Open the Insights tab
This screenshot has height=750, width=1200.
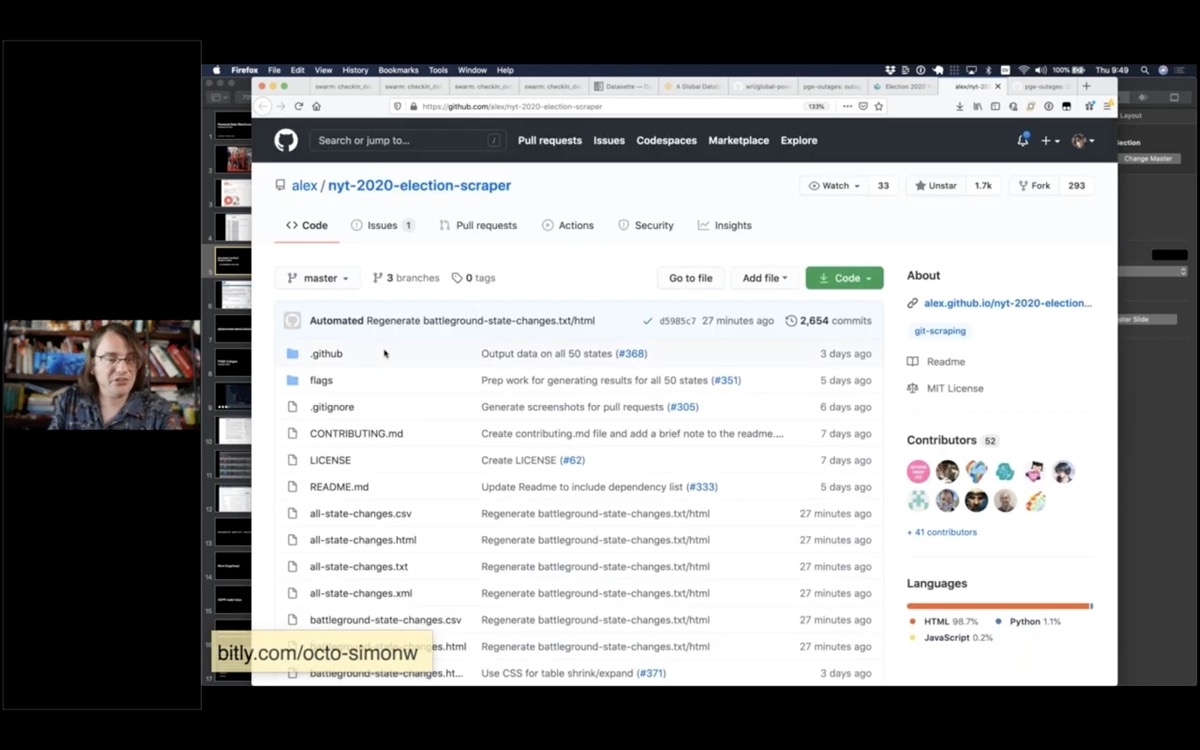tap(724, 226)
